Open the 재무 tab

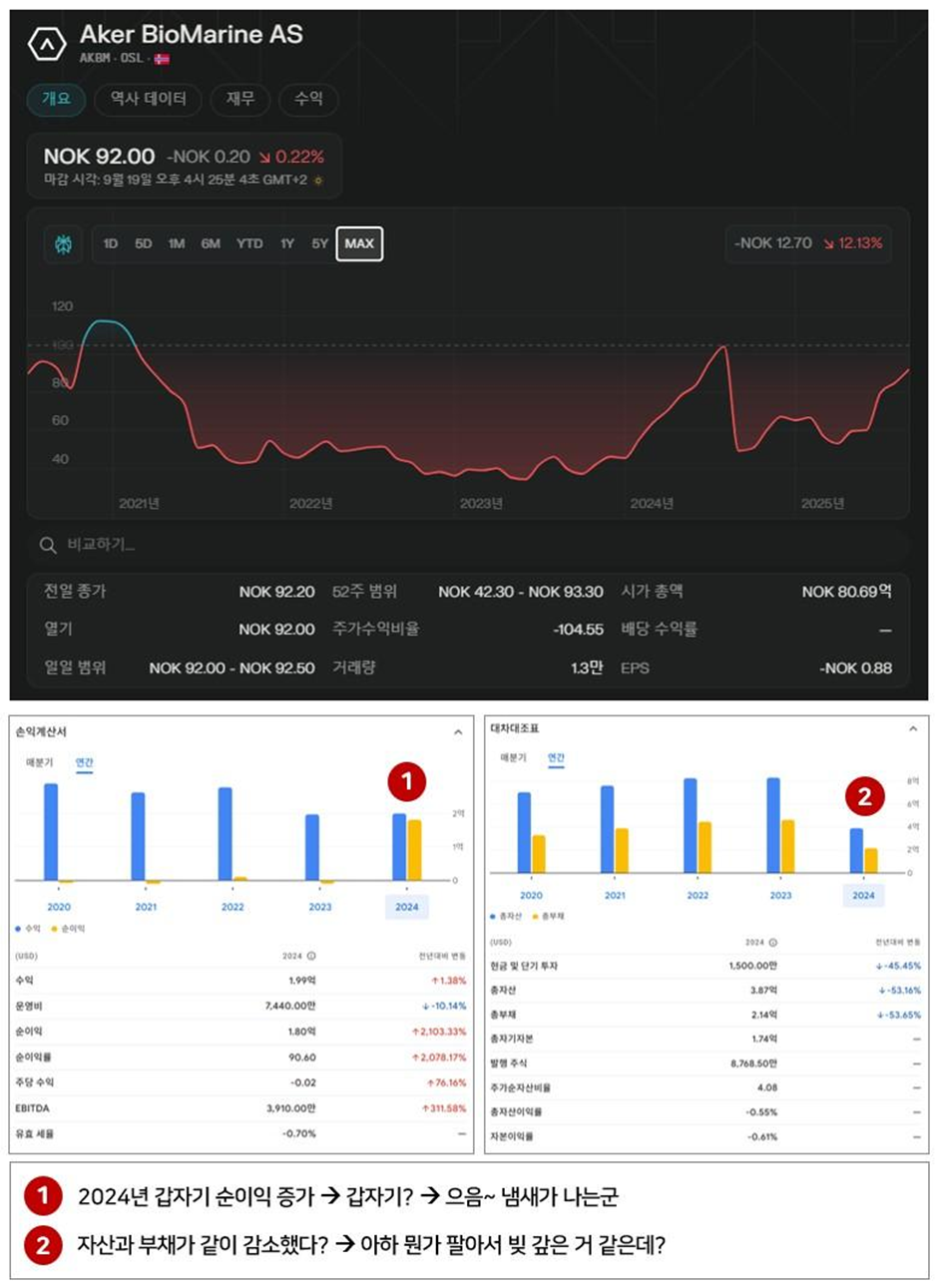240,99
